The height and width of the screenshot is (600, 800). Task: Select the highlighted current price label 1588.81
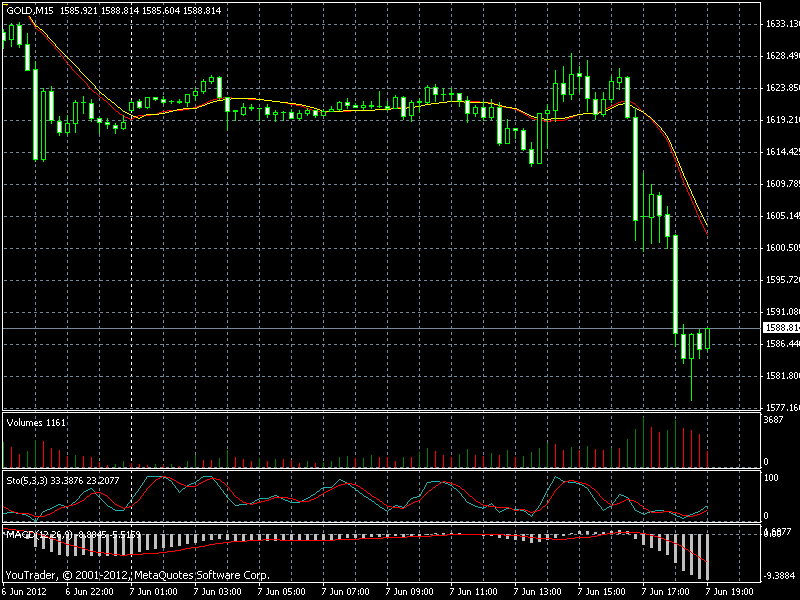(781, 328)
